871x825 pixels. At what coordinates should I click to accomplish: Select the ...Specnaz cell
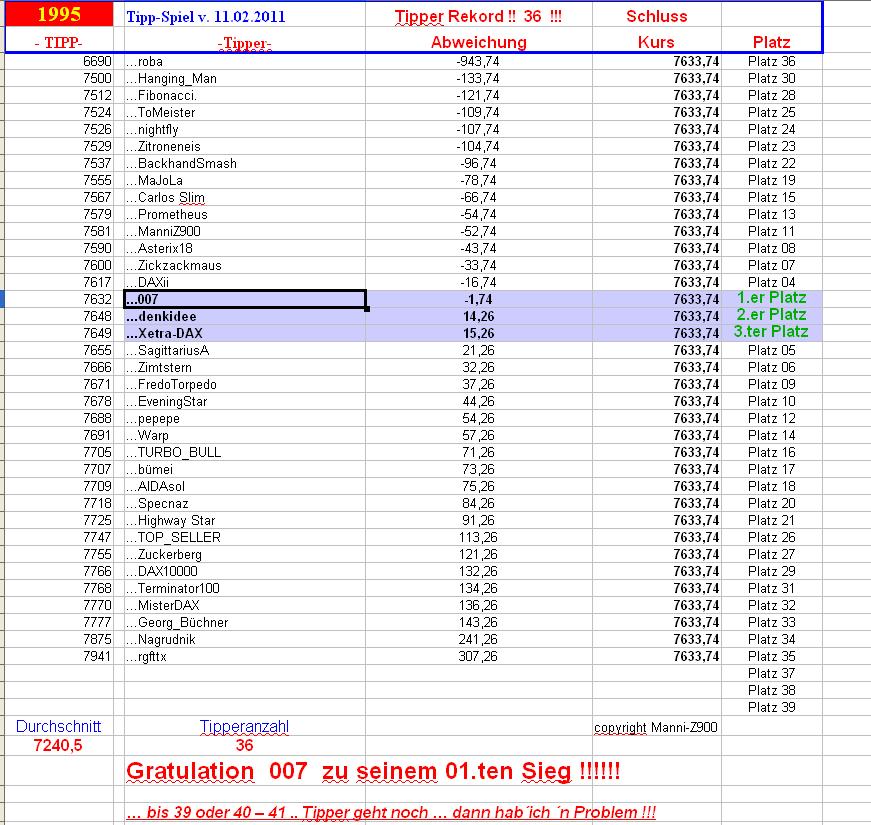tap(245, 503)
